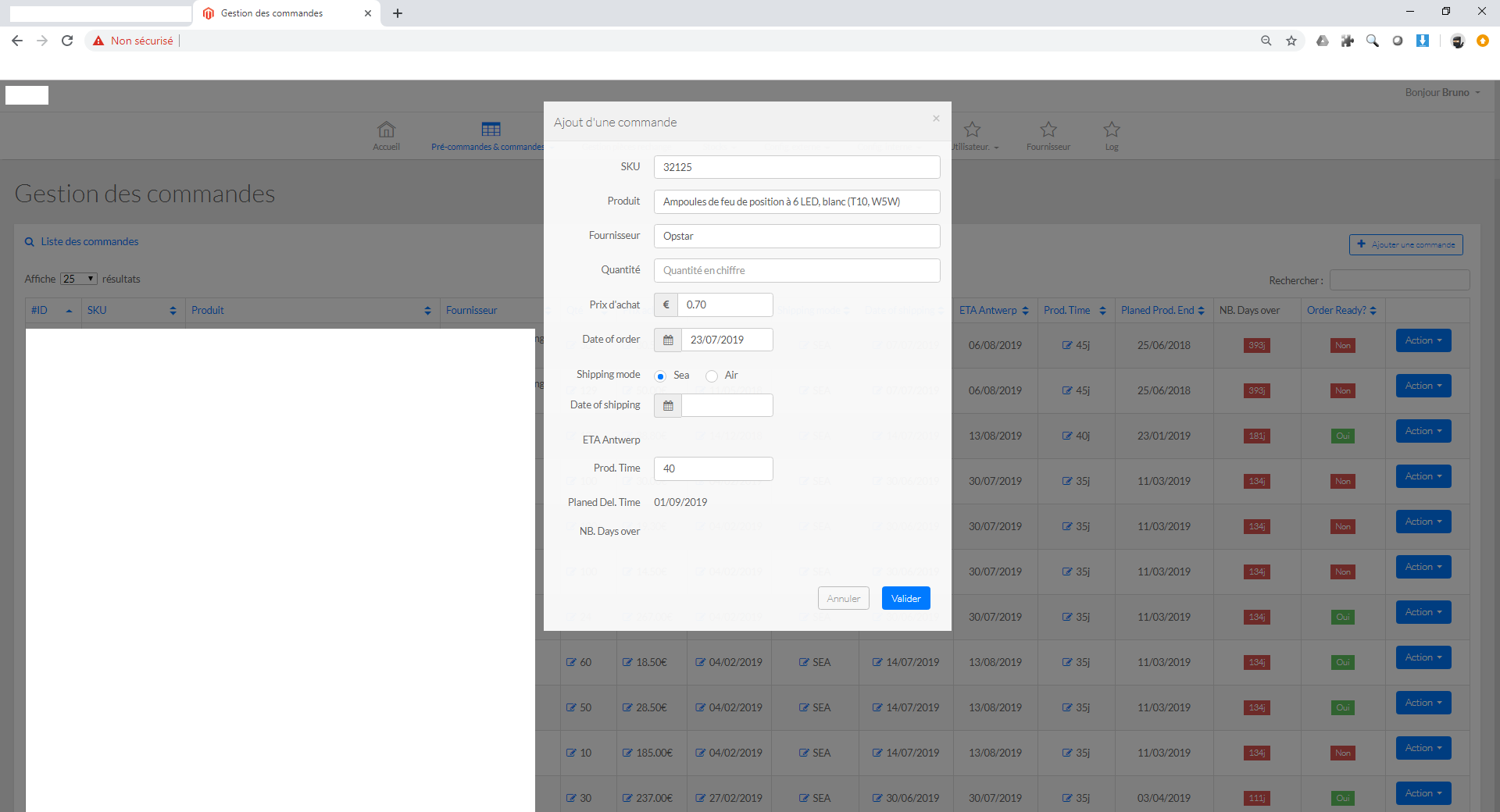The height and width of the screenshot is (812, 1500).
Task: Select the Sea shipping mode
Action: coord(660,376)
